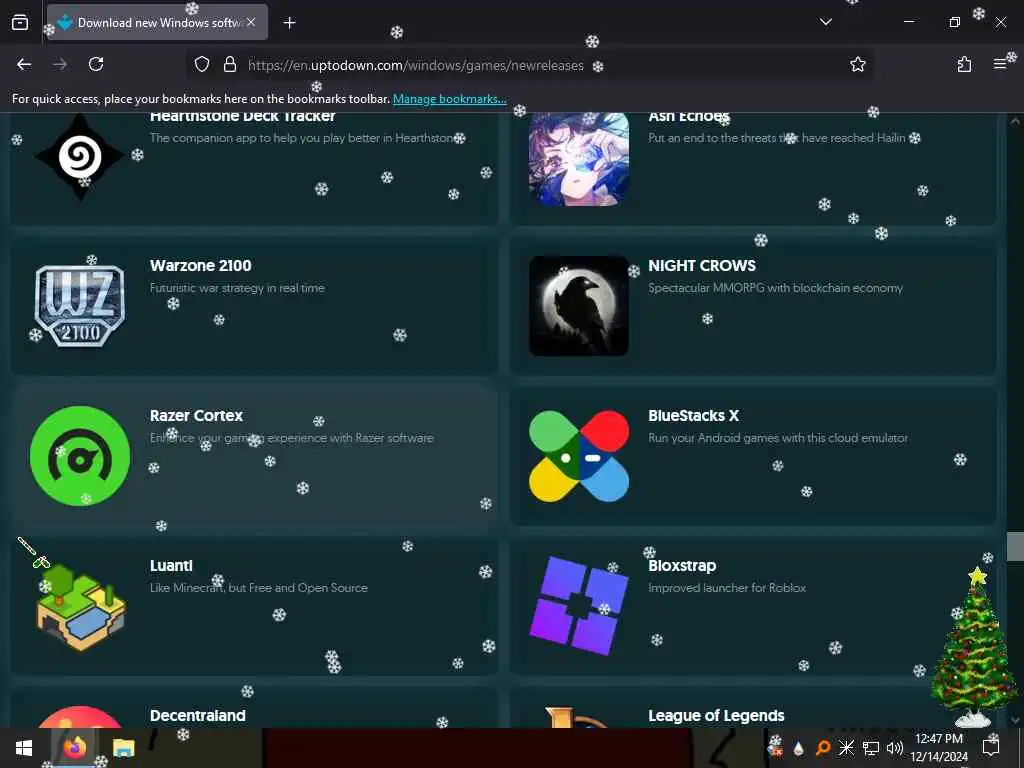Click the scrollbar up arrow

pyautogui.click(x=1015, y=121)
